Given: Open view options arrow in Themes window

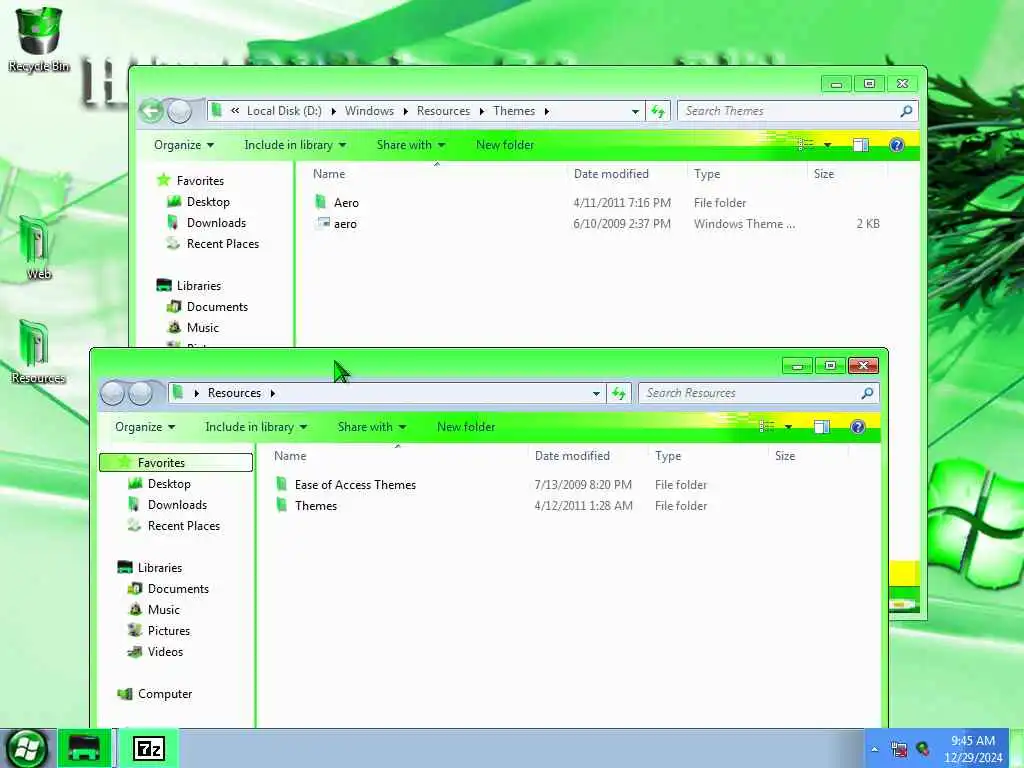Looking at the screenshot, I should click(827, 145).
